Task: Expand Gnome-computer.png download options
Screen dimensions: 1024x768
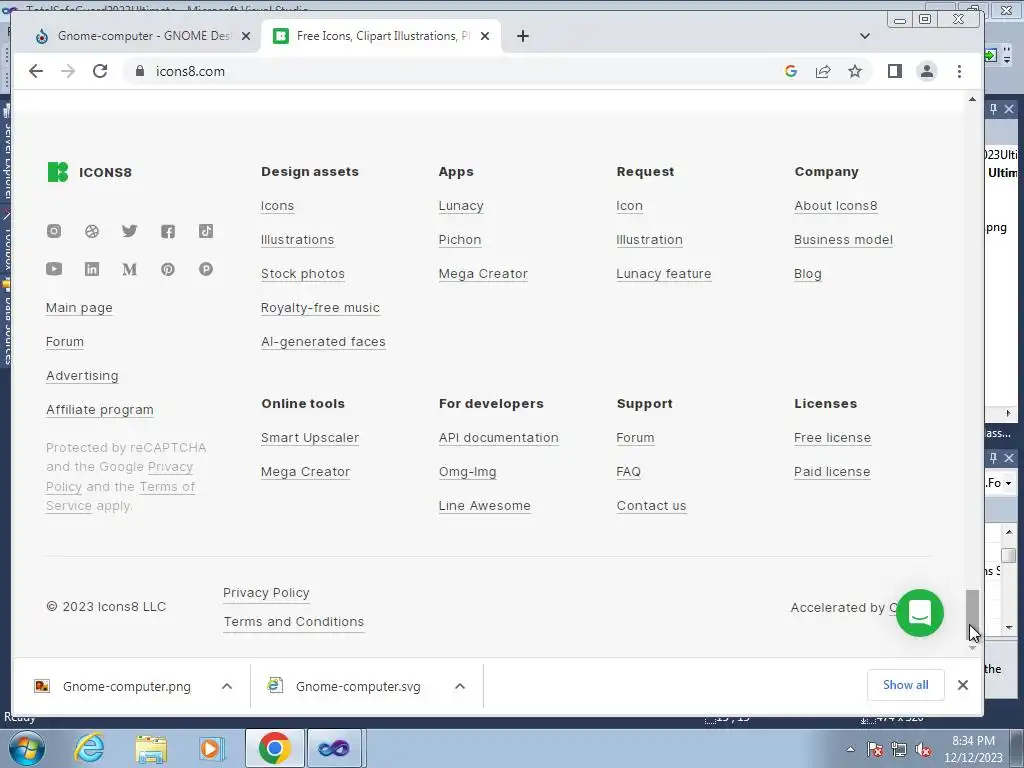Action: coord(227,686)
